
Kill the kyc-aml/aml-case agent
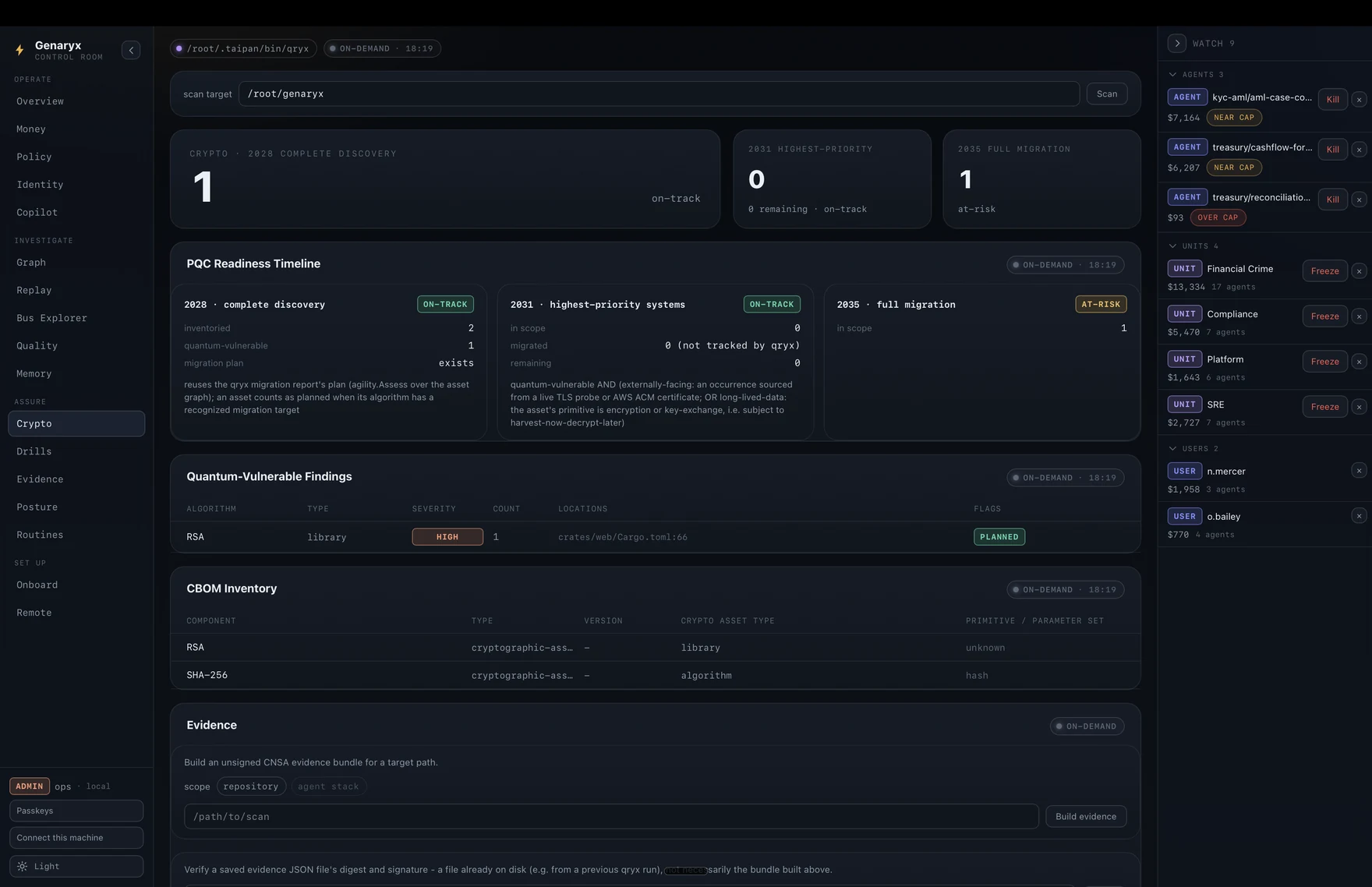pos(1333,100)
